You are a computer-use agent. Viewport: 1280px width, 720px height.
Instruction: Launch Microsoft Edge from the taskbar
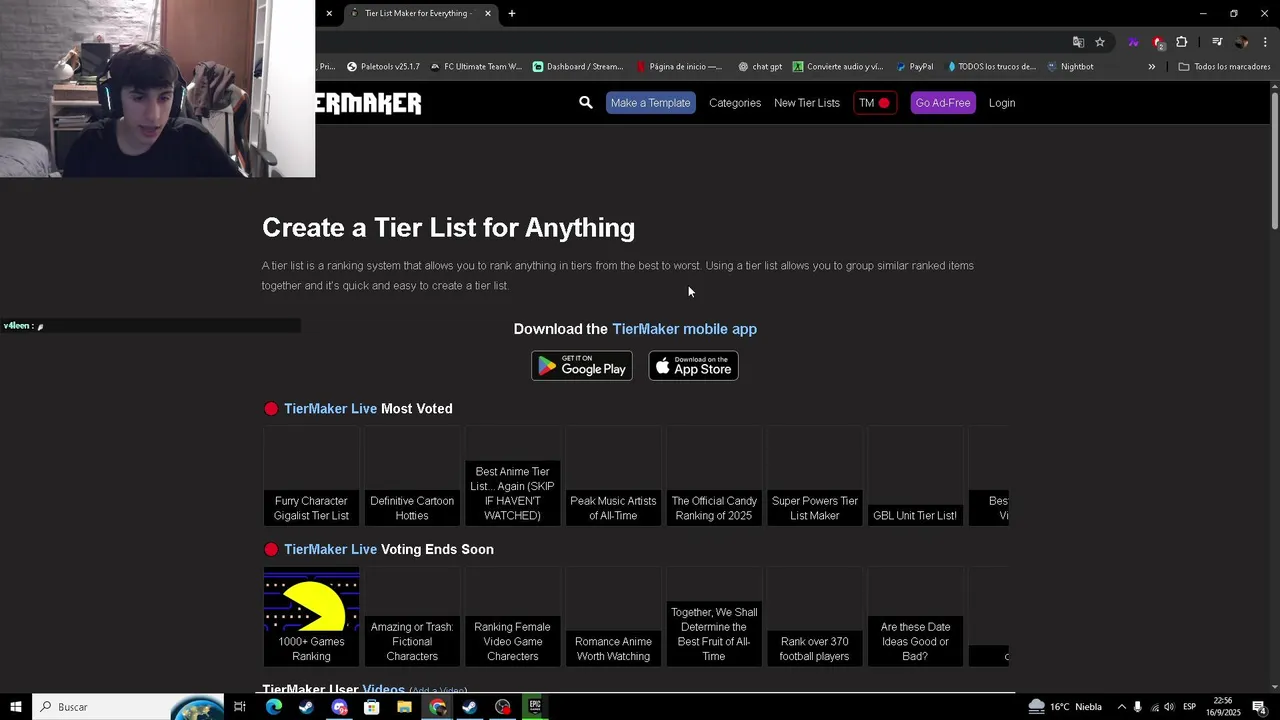(274, 707)
